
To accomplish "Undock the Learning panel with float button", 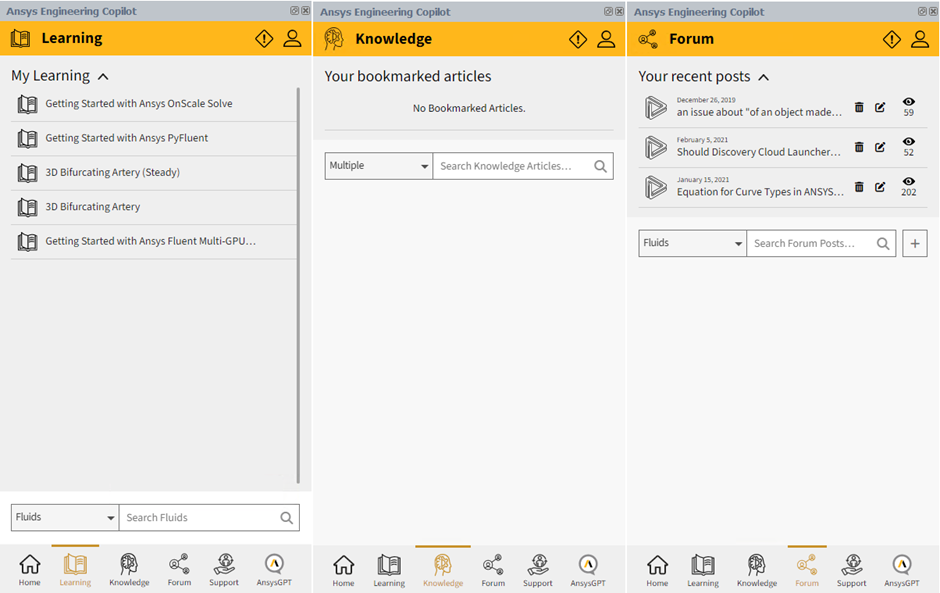I will (x=294, y=11).
